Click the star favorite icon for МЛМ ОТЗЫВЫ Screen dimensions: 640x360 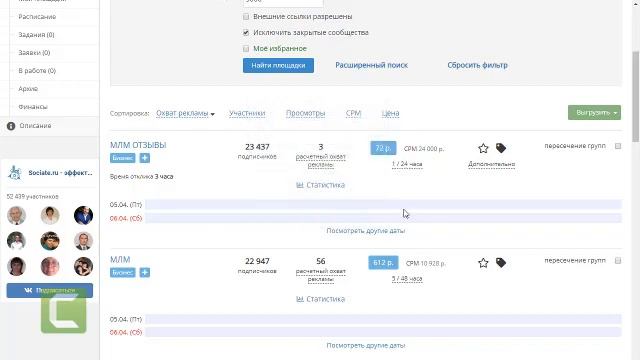pyautogui.click(x=483, y=148)
